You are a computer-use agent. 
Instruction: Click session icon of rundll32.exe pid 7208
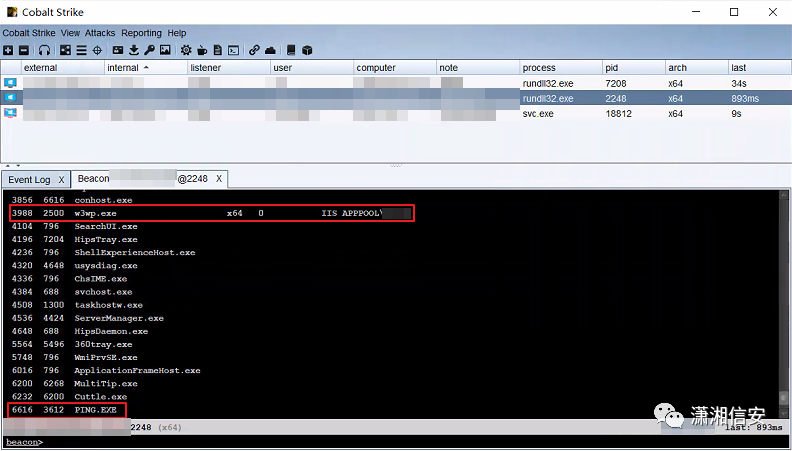(x=10, y=83)
